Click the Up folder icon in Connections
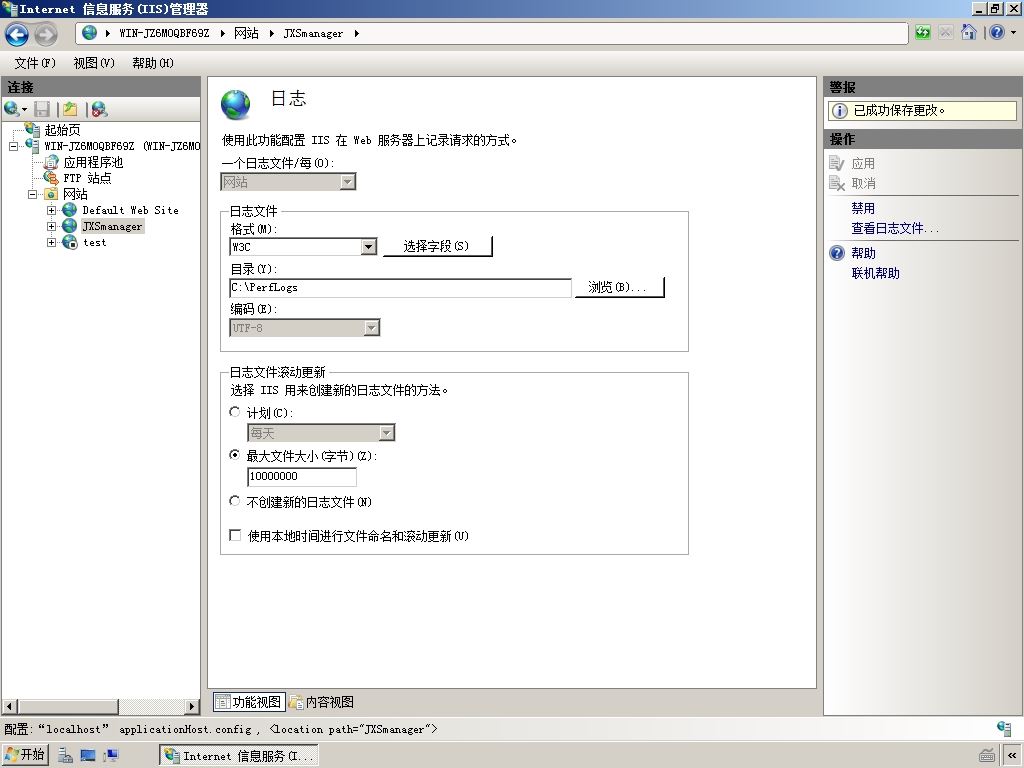1024x768 pixels. [x=70, y=109]
